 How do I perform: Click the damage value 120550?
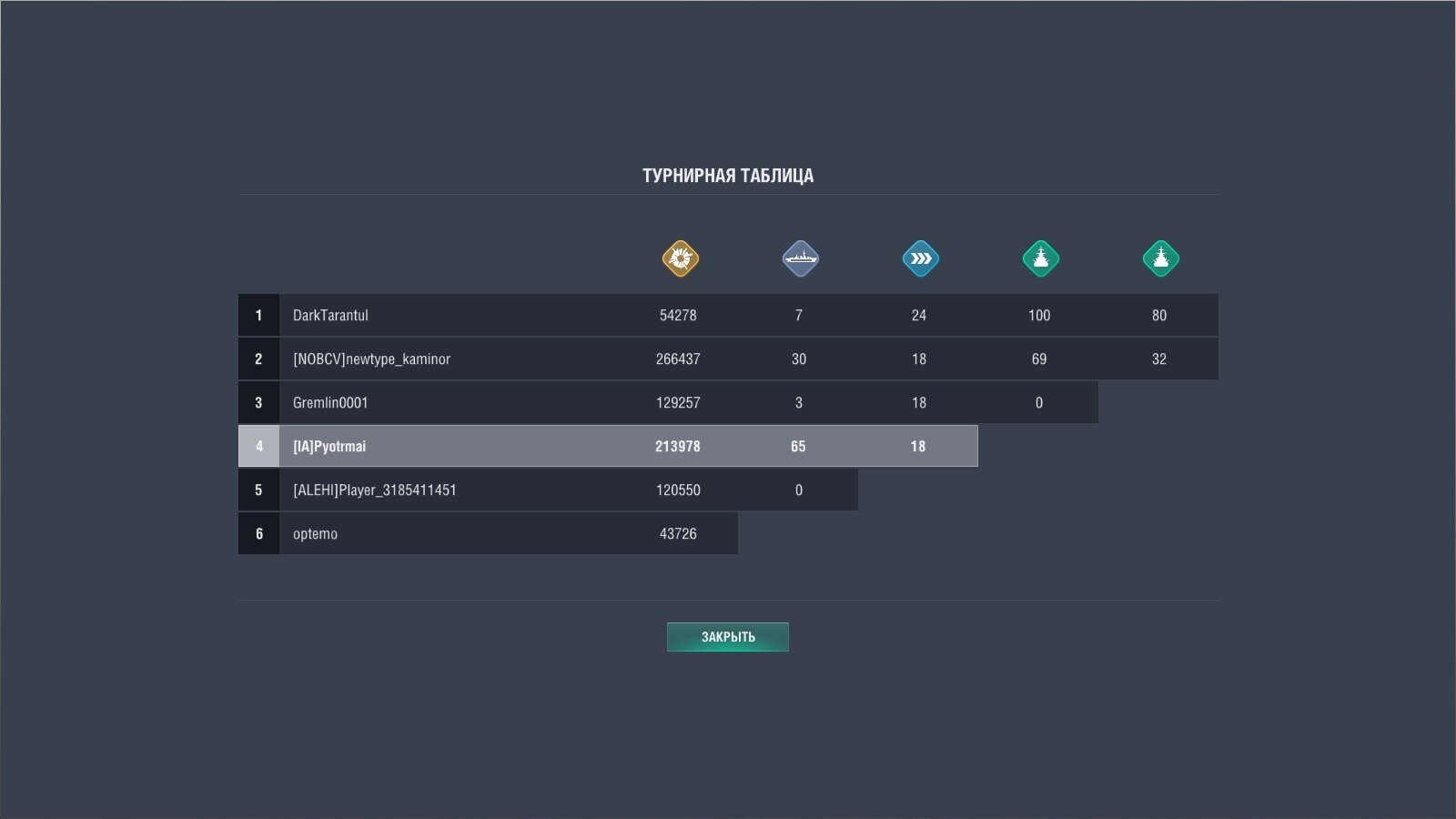pyautogui.click(x=678, y=490)
